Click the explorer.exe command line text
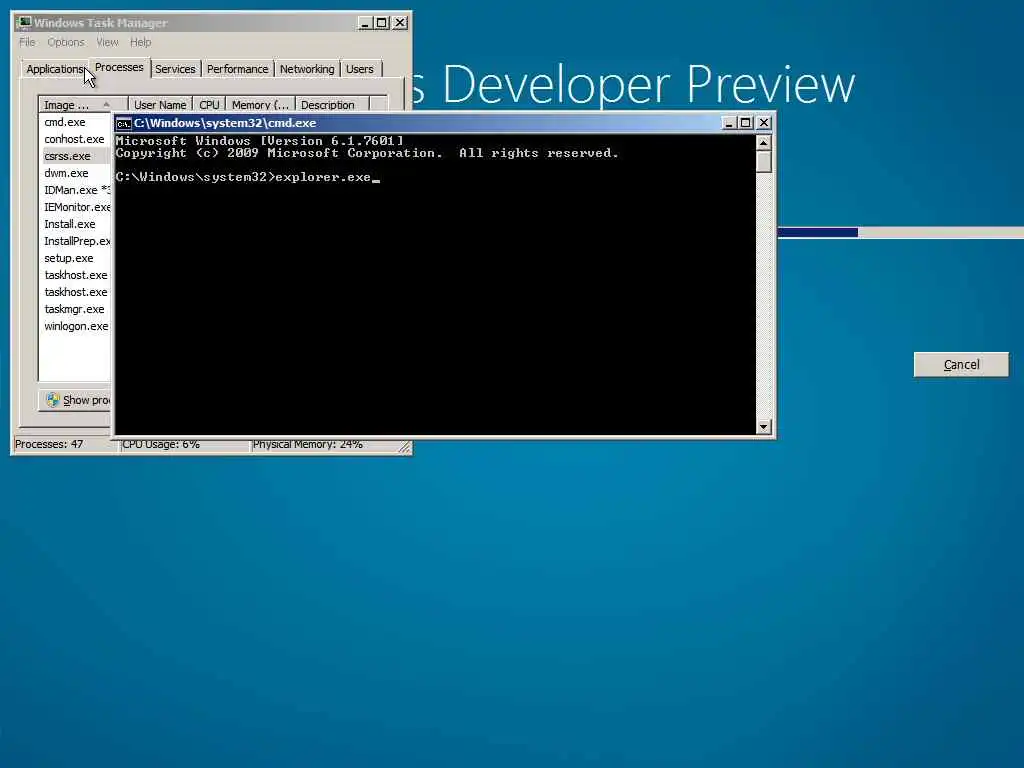The width and height of the screenshot is (1024, 768). [x=323, y=177]
